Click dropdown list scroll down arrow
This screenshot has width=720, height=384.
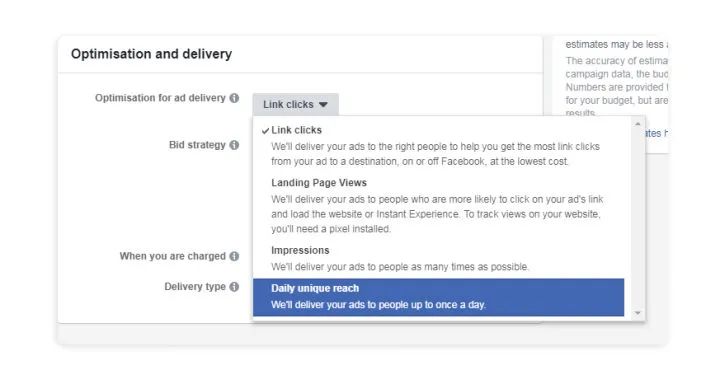pos(637,313)
